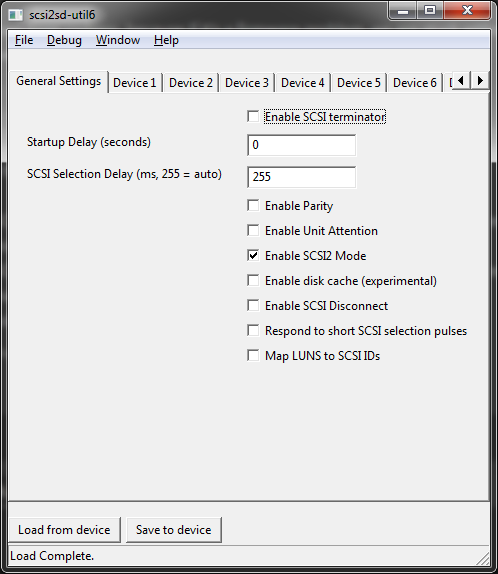Turn on Enable disk cache (experimental)

[x=253, y=281]
